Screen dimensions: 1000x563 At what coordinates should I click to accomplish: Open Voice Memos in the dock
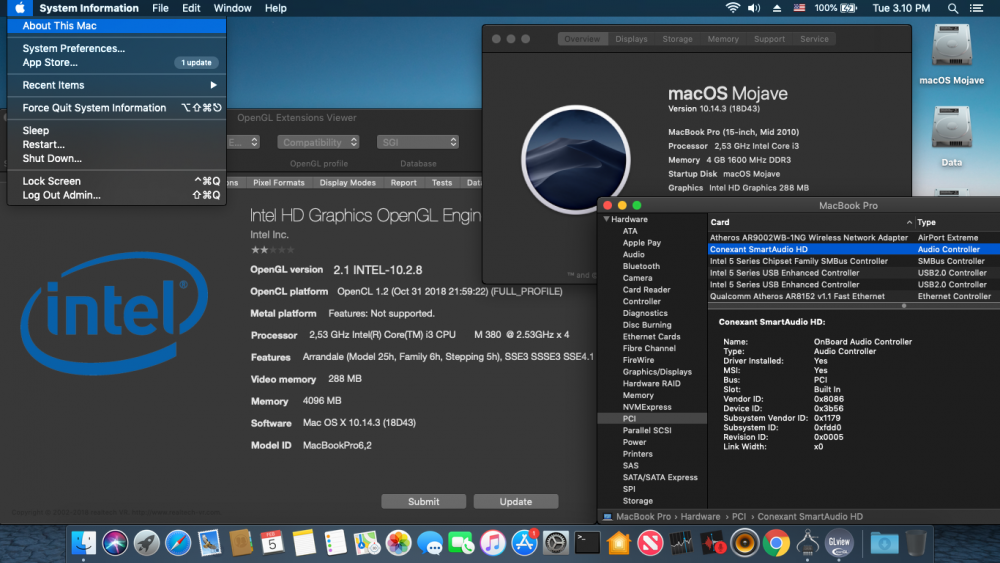coord(713,543)
